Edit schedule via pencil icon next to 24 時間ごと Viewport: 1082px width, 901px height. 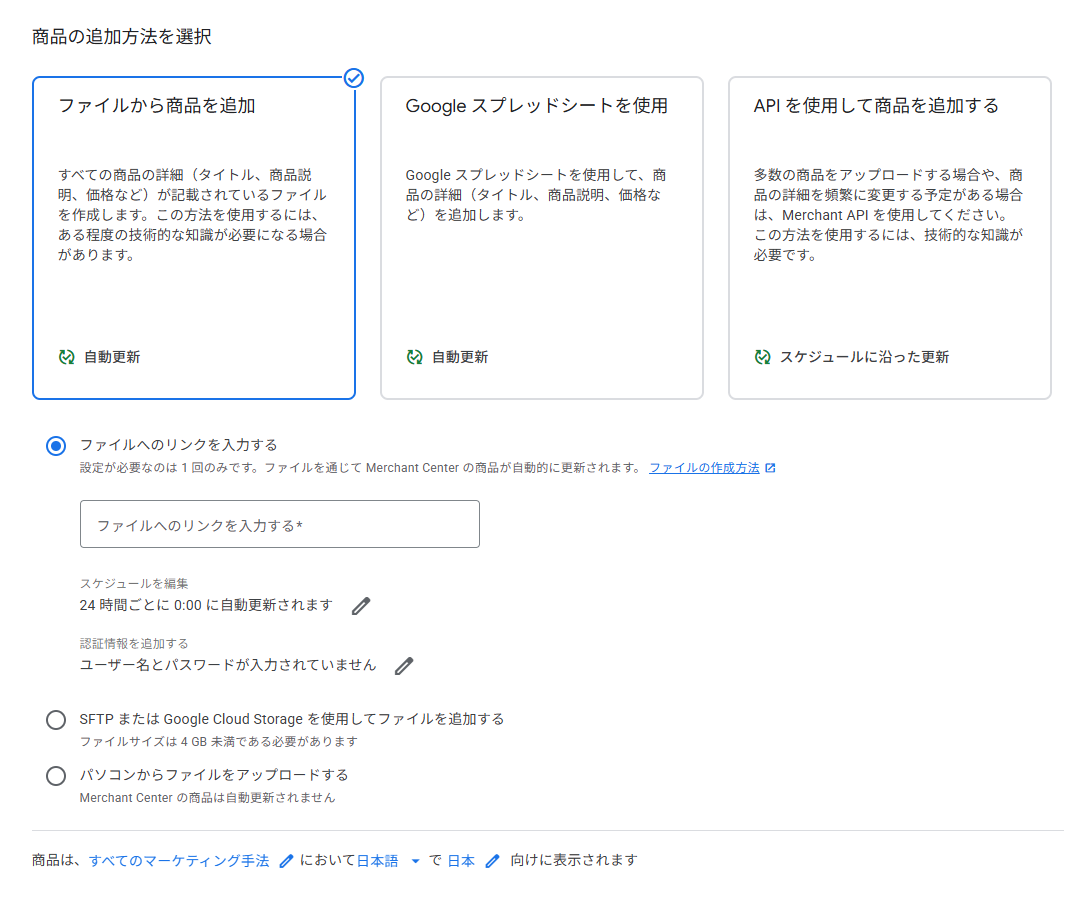coord(361,606)
